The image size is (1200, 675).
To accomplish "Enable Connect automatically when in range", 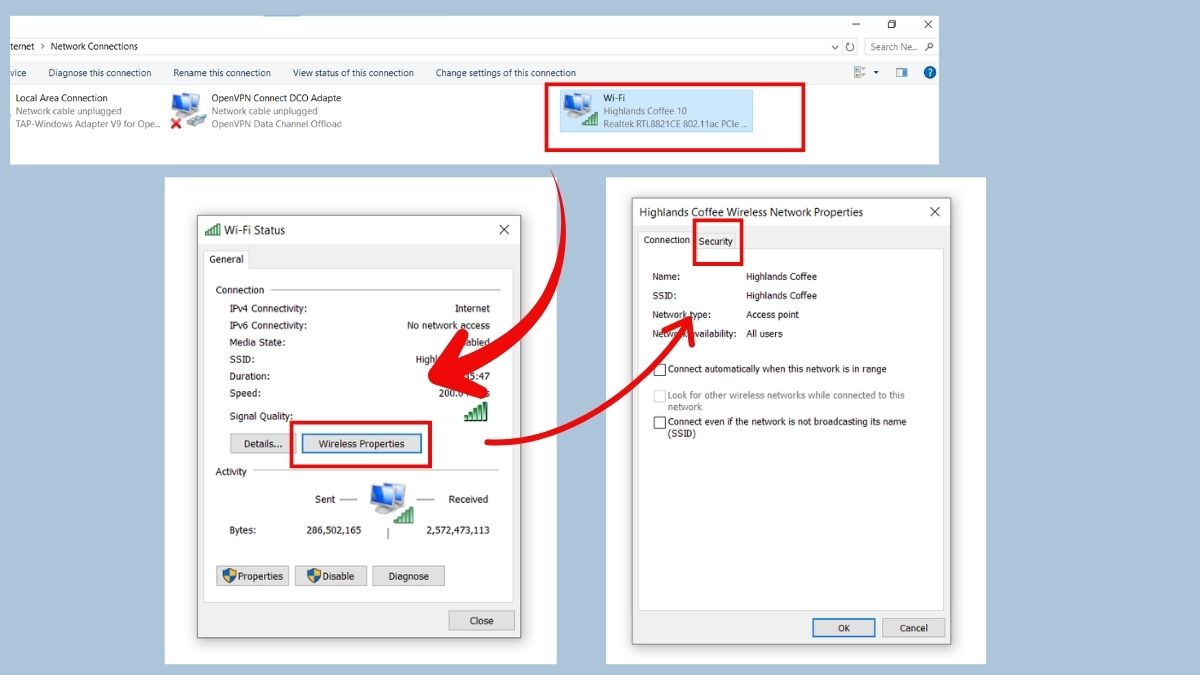I will [x=660, y=370].
